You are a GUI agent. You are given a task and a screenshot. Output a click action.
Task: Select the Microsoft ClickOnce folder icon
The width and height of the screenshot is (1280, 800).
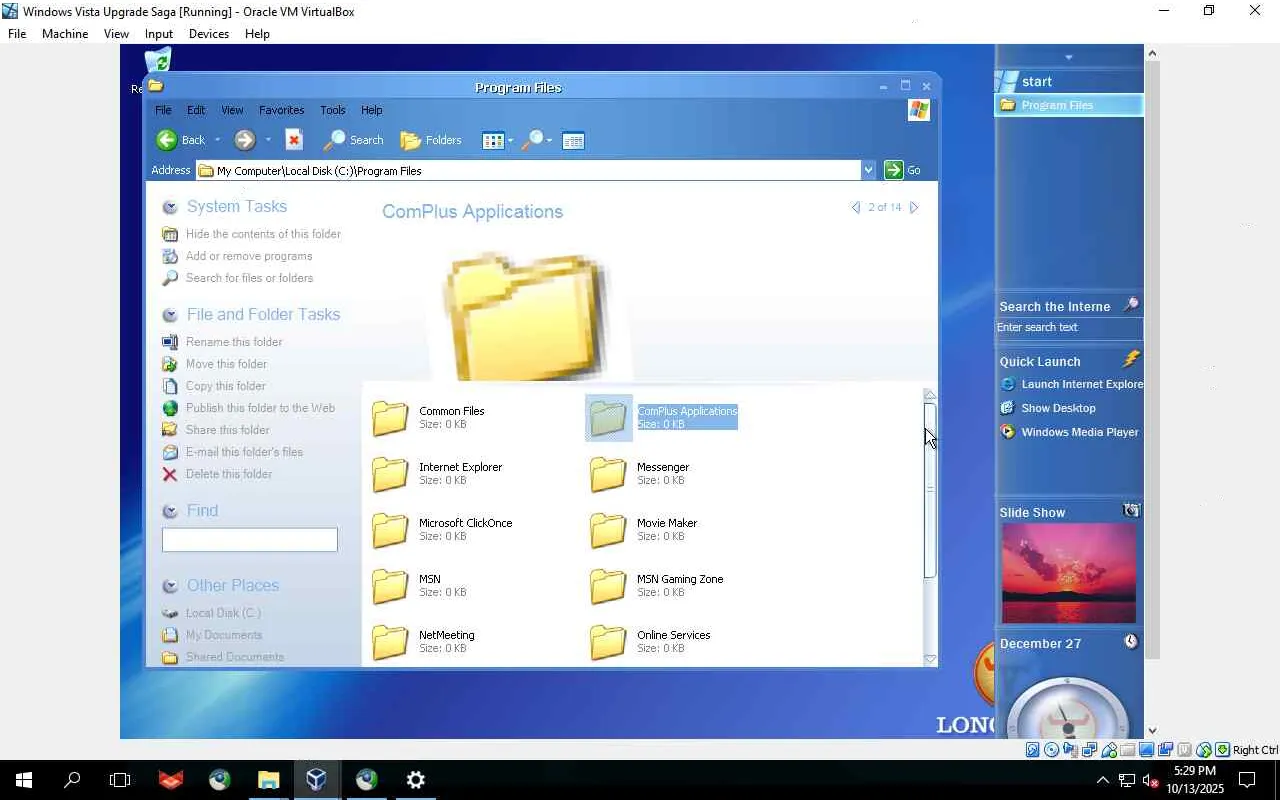tap(390, 530)
